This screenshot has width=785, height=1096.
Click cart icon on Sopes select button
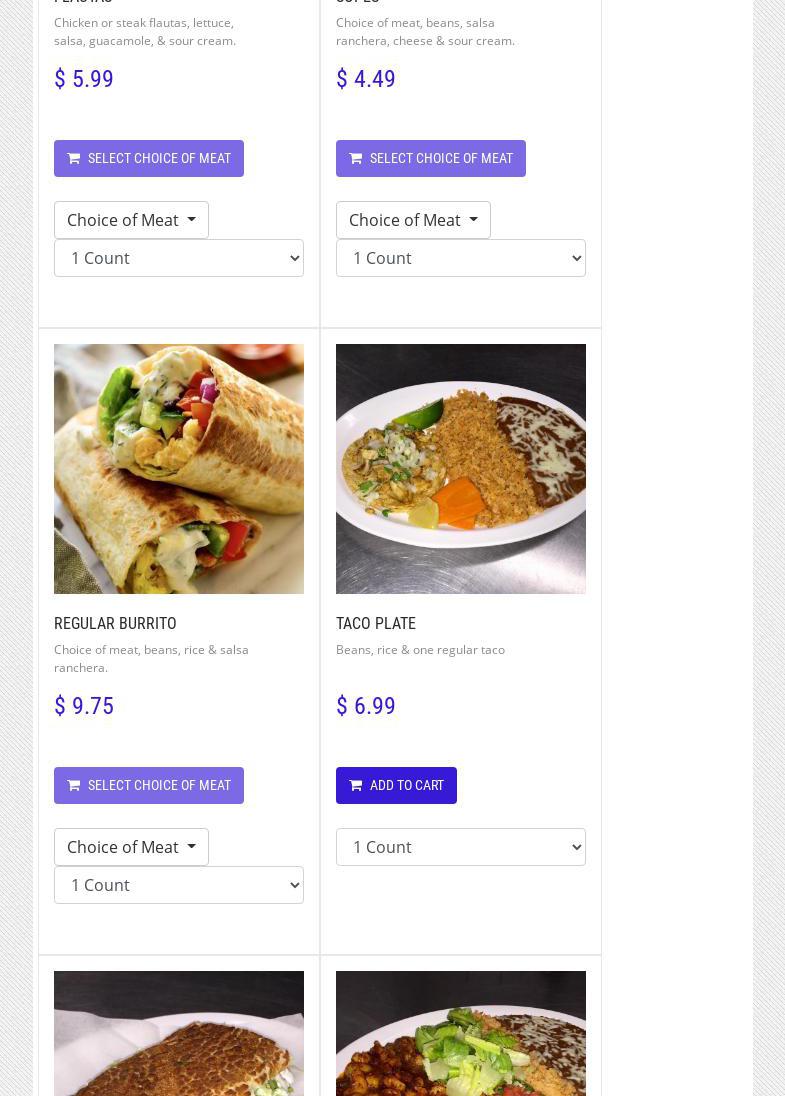pos(356,158)
